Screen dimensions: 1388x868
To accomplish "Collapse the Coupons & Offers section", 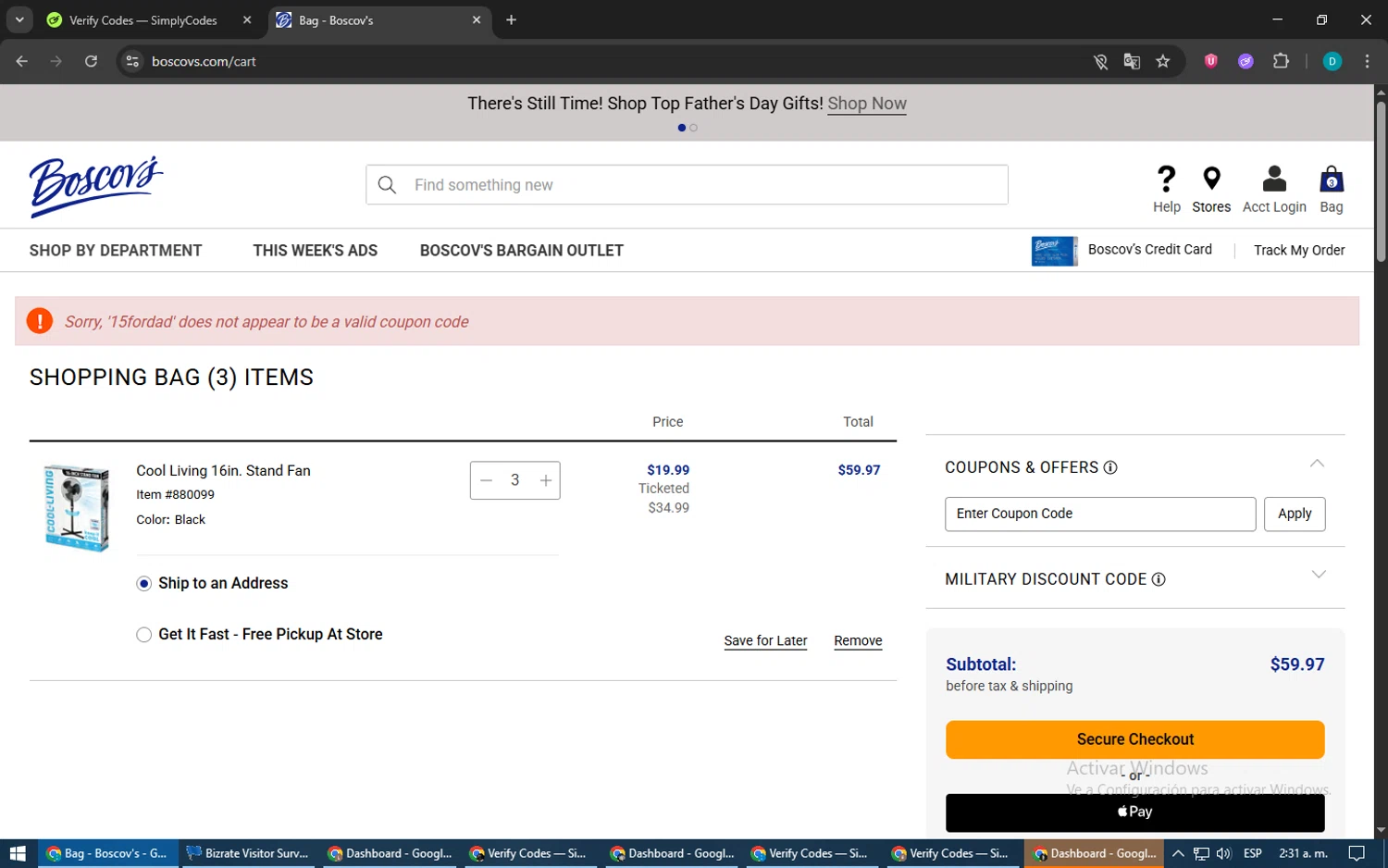I will [1317, 464].
